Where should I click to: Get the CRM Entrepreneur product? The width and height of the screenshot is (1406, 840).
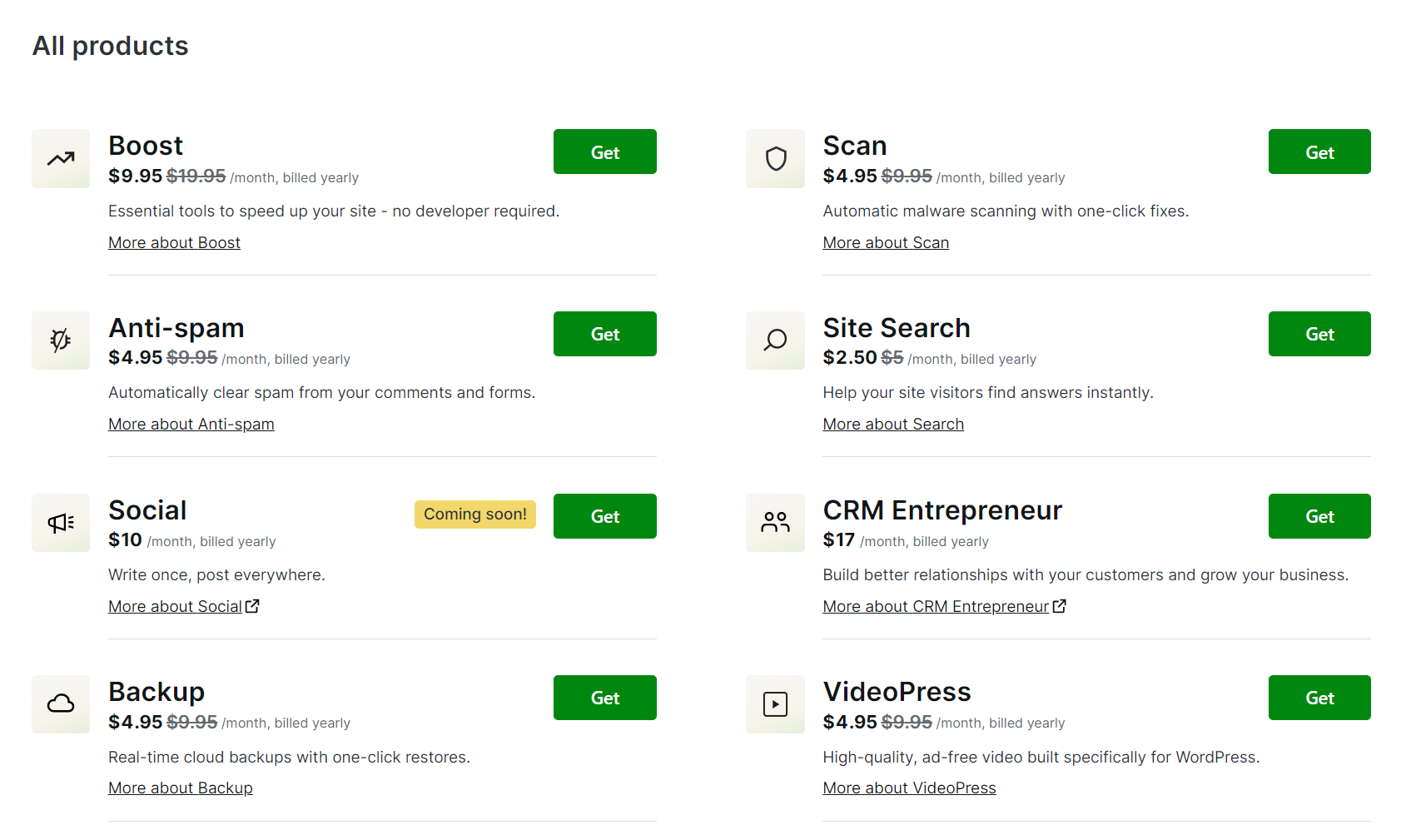pos(1319,516)
